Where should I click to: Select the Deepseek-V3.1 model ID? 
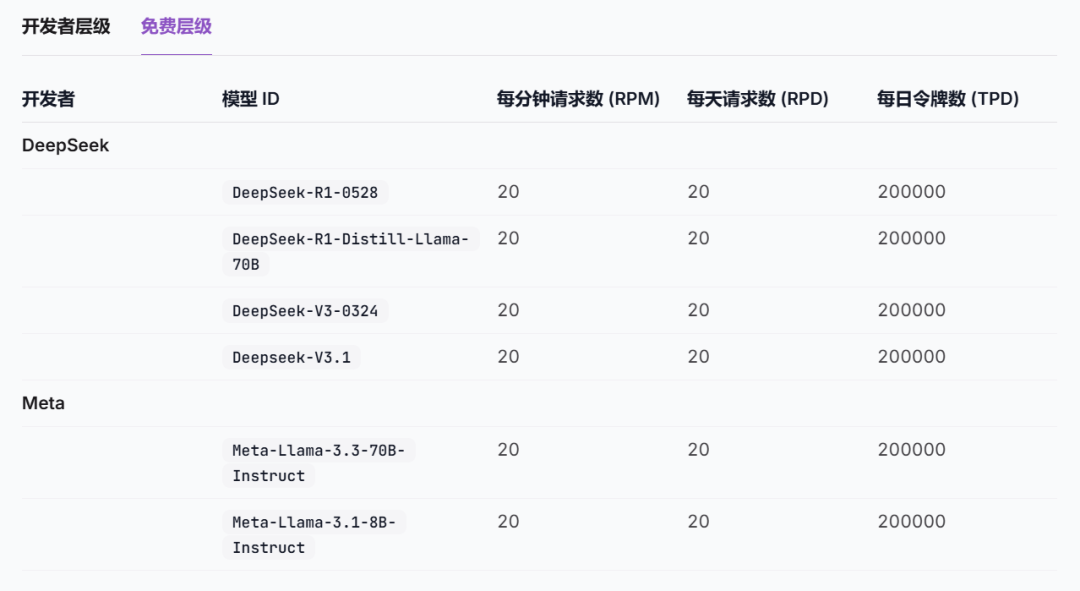click(290, 356)
